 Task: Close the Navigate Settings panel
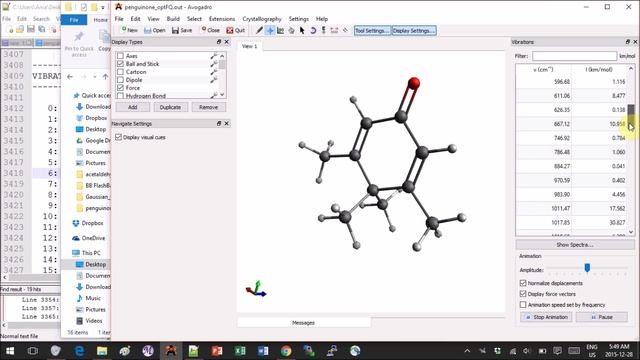click(227, 123)
